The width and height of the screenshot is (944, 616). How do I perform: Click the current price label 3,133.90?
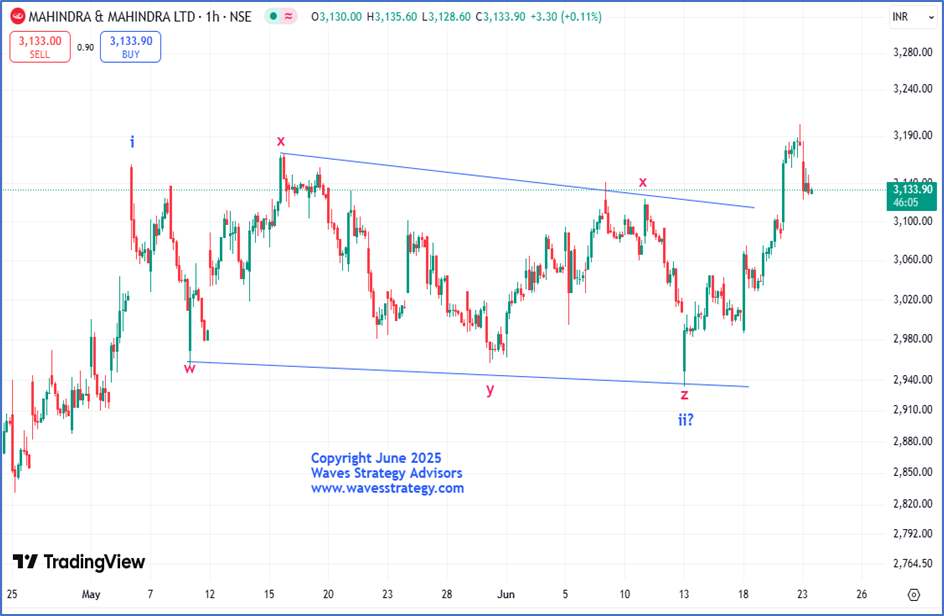pos(911,196)
